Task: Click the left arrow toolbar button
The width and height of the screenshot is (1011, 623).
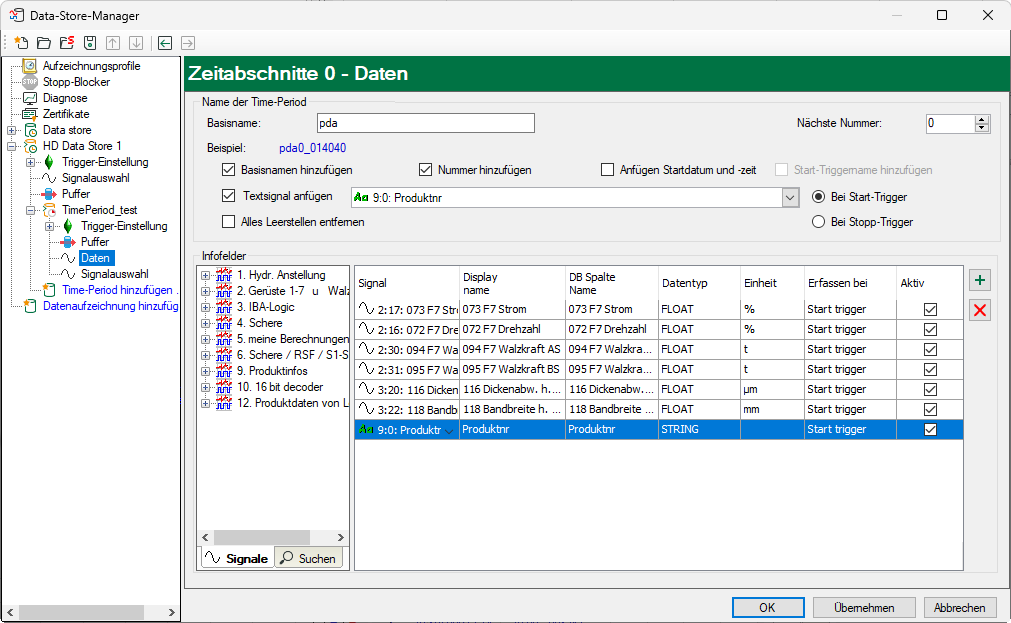Action: pos(165,43)
